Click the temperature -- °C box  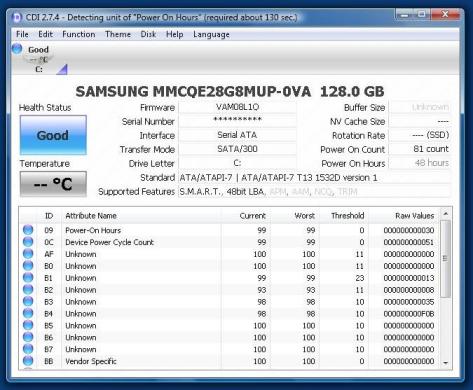point(53,184)
